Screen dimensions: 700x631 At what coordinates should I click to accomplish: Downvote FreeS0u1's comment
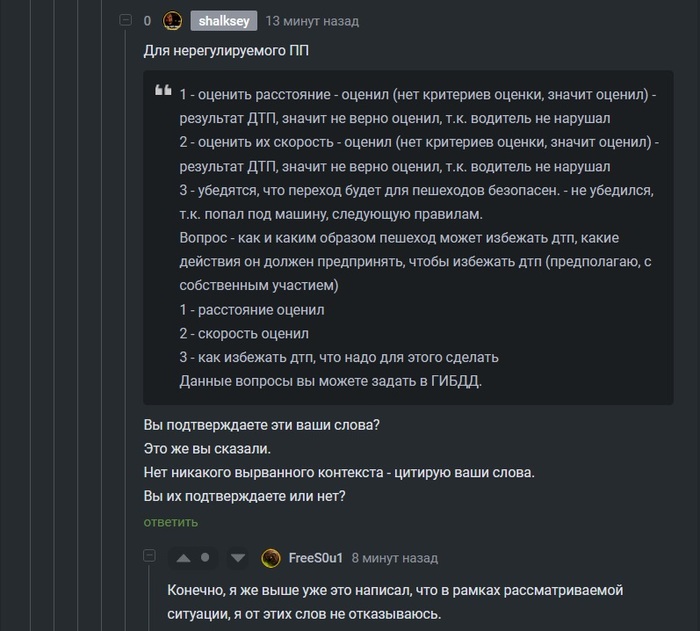237,558
